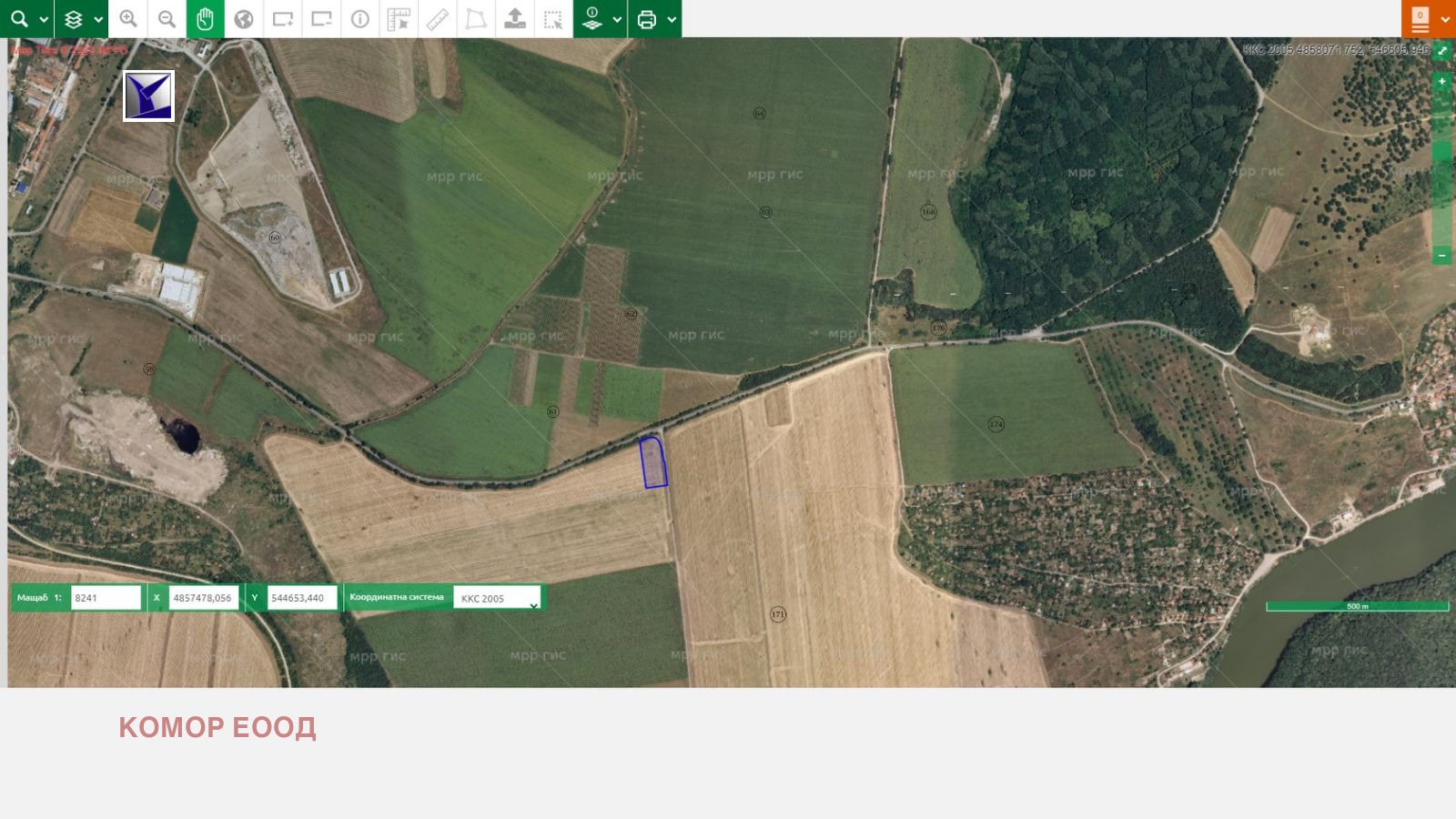This screenshot has height=819, width=1456.
Task: Open the layers dropdown arrow
Action: pos(98,19)
